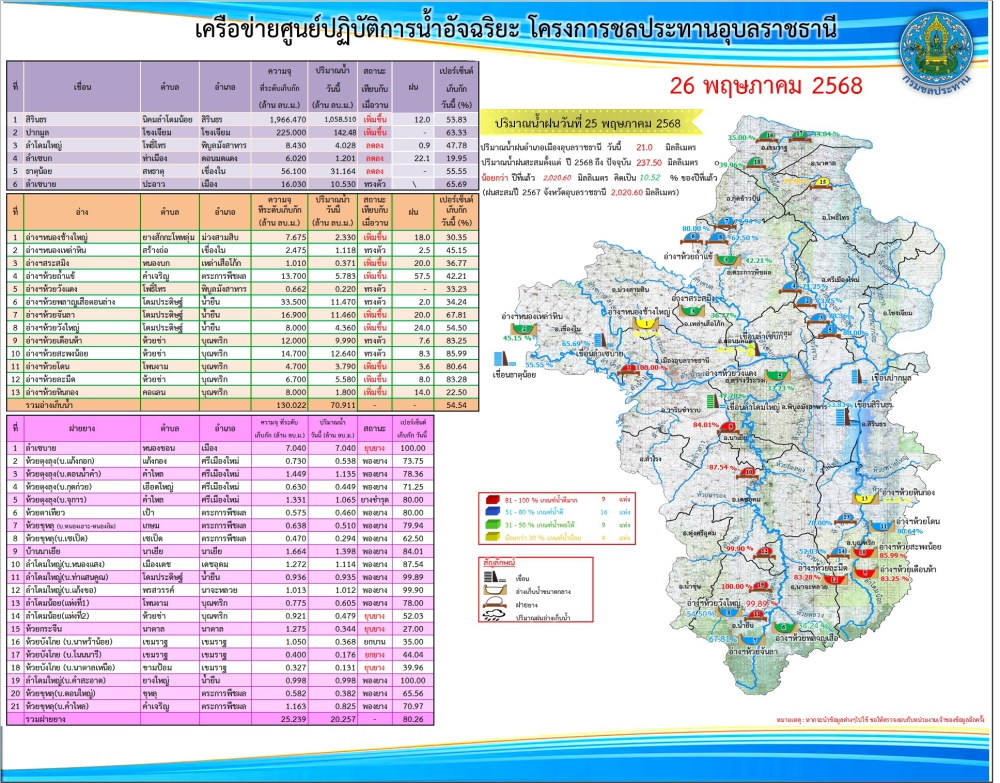Click the medium reservoir symbol in the legend
The width and height of the screenshot is (1000, 783).
tap(494, 591)
